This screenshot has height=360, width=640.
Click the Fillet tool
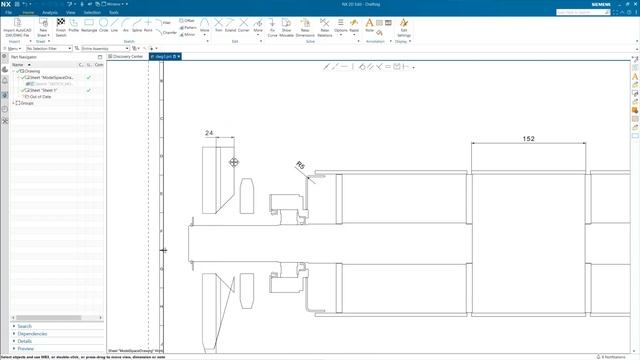click(163, 23)
